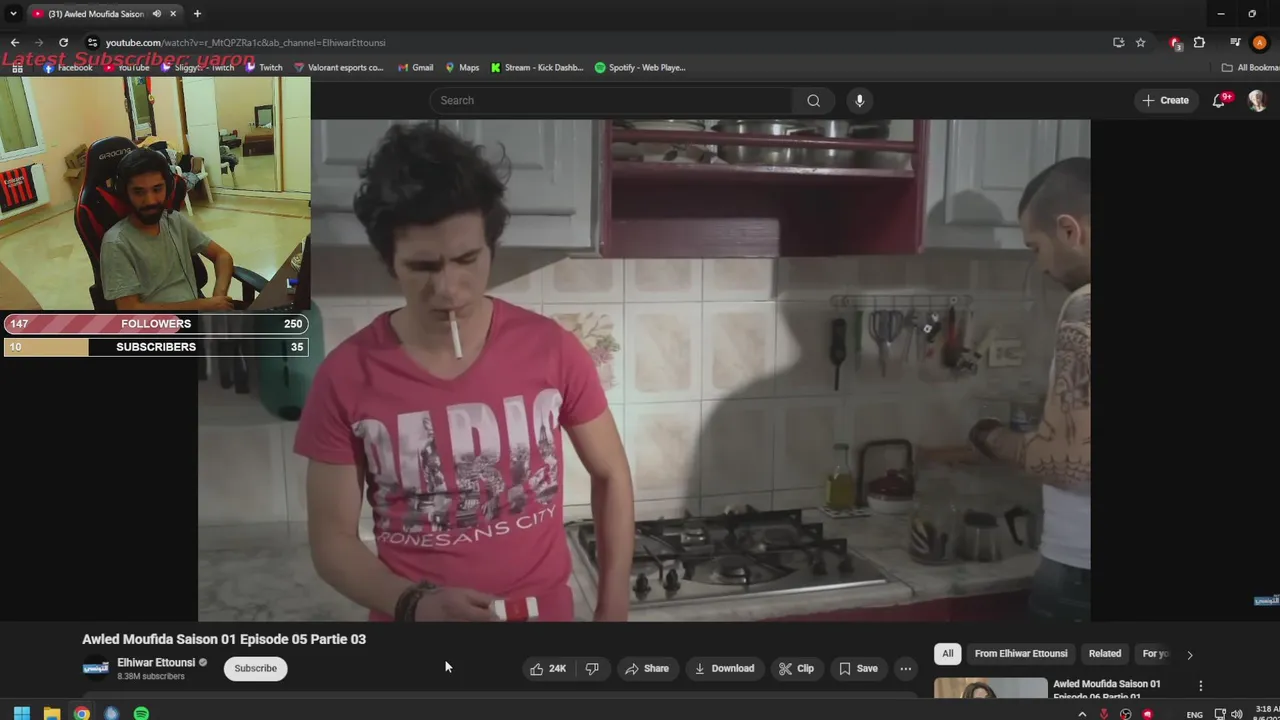Click the browser Back arrow
1280x720 pixels.
(14, 42)
